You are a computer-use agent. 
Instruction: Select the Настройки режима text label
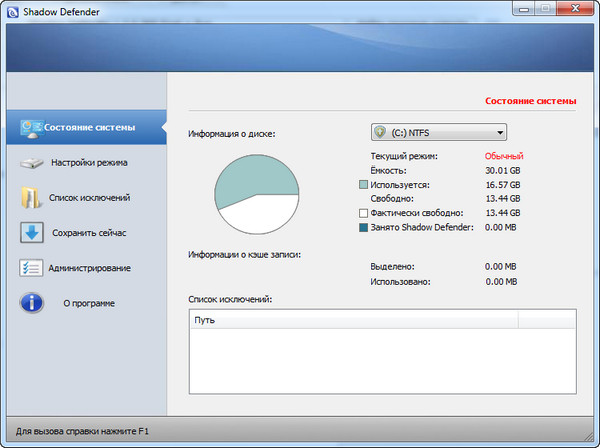89,162
